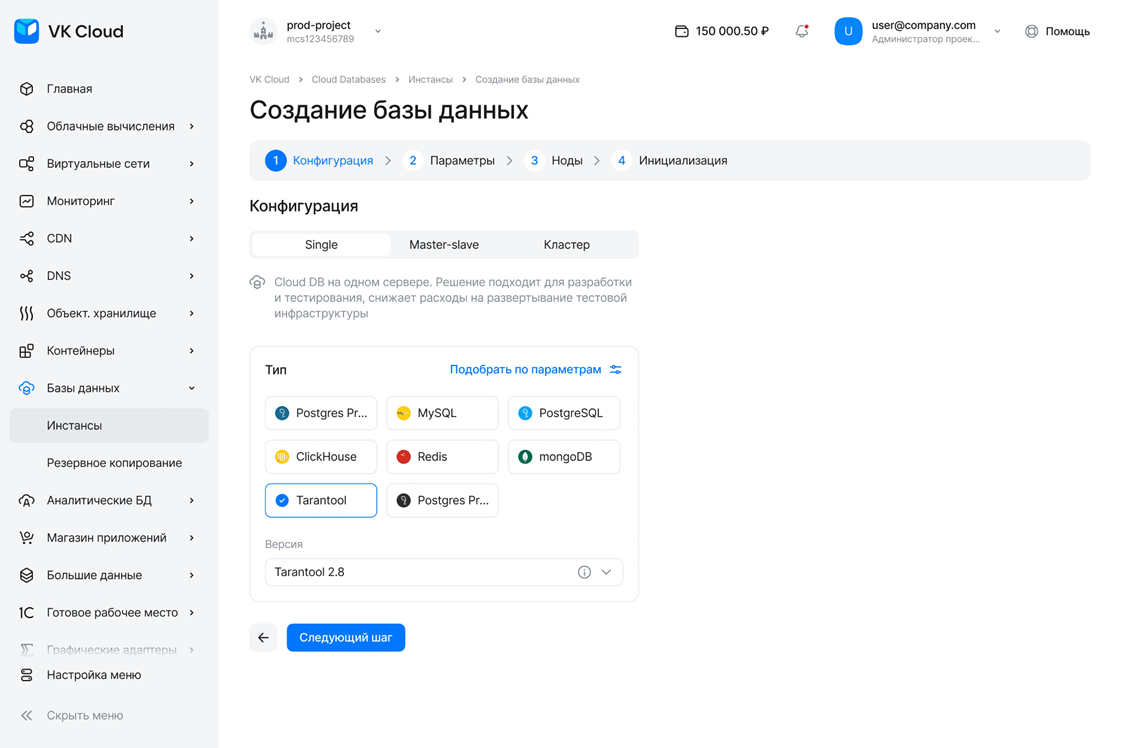Click Скрыть меню to collapse sidebar
This screenshot has width=1122, height=748.
[84, 715]
